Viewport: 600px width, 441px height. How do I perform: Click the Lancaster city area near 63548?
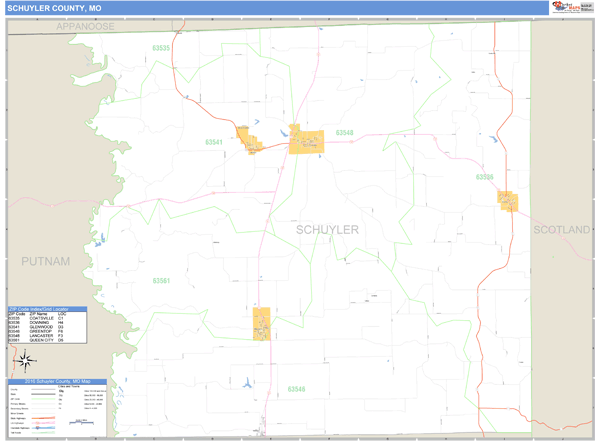(x=308, y=140)
